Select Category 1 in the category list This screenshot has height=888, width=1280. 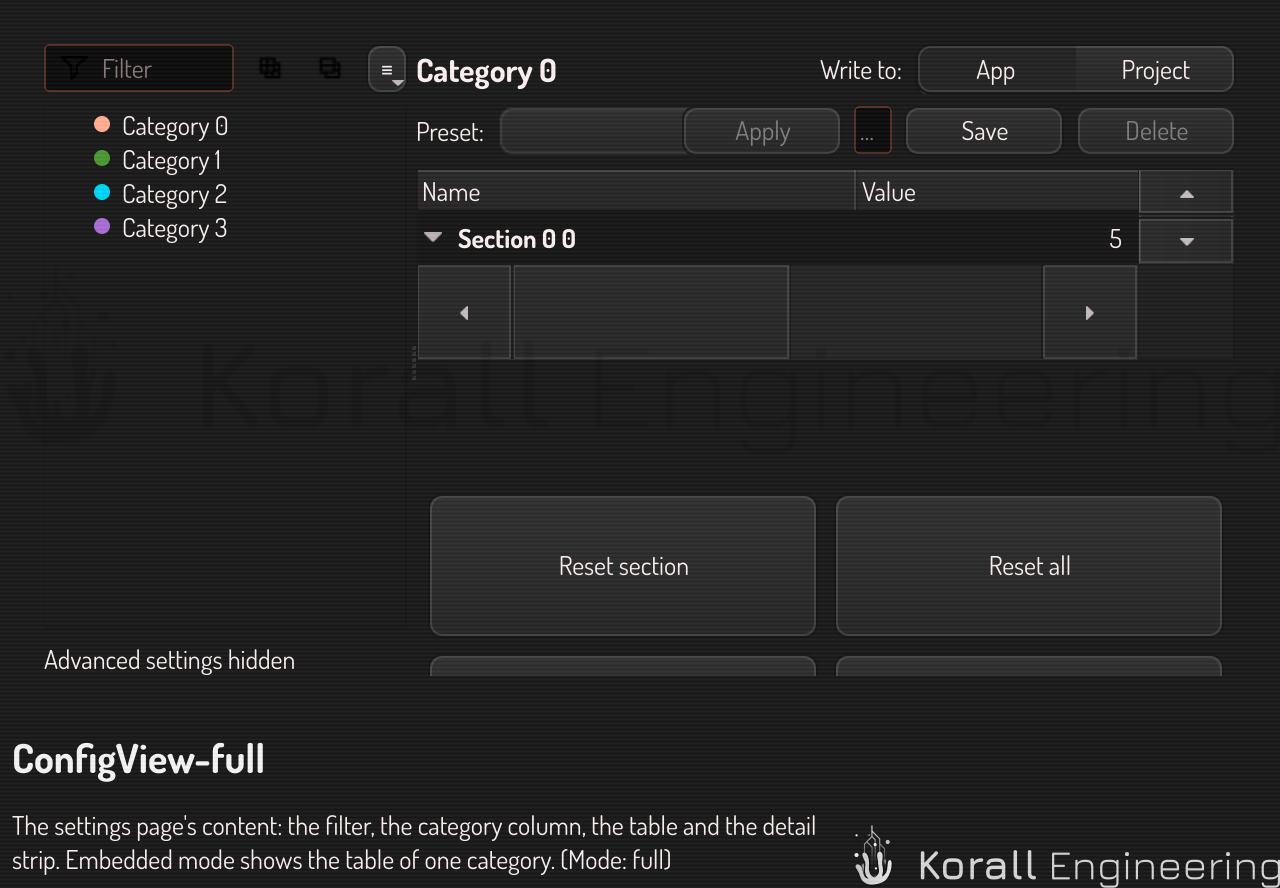pos(171,160)
